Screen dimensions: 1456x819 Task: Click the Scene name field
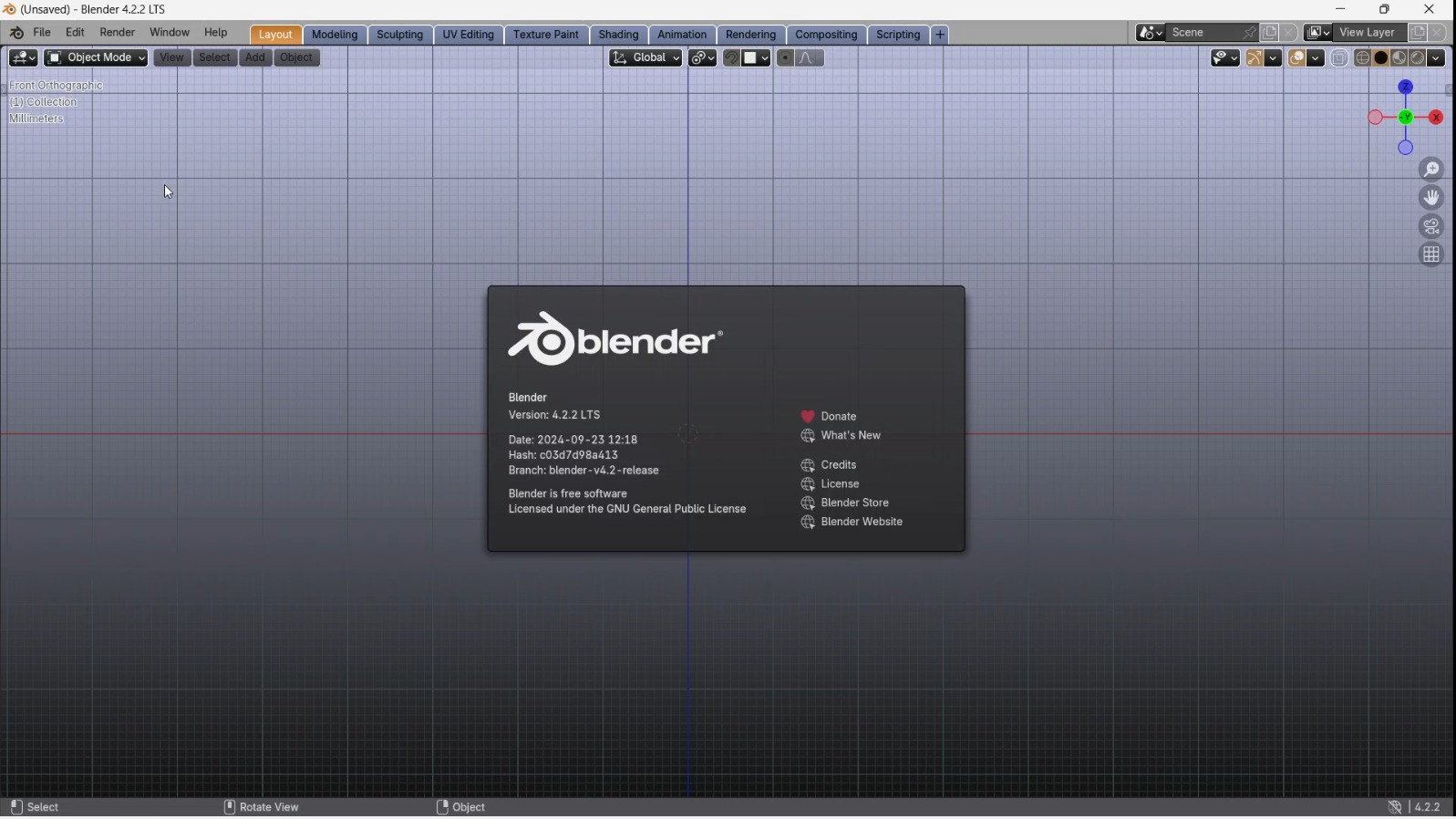1203,33
